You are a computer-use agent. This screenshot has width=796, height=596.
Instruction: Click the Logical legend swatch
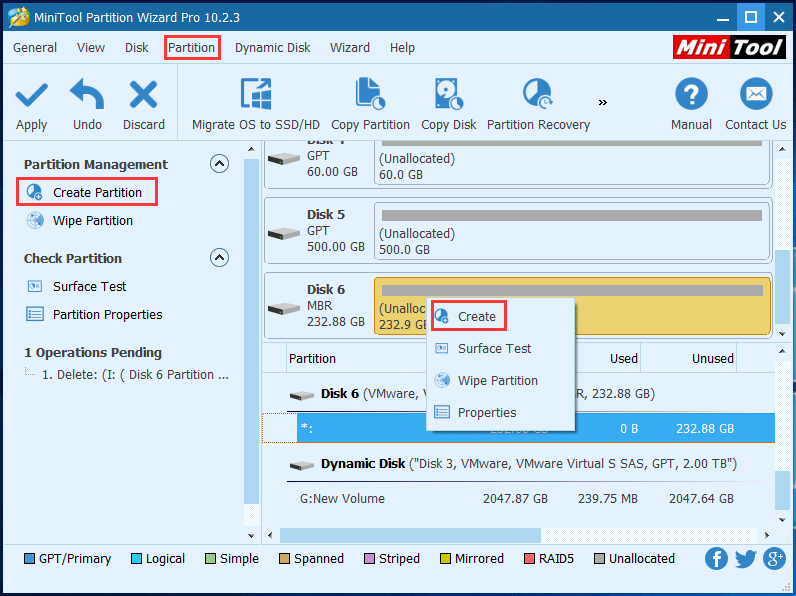136,558
